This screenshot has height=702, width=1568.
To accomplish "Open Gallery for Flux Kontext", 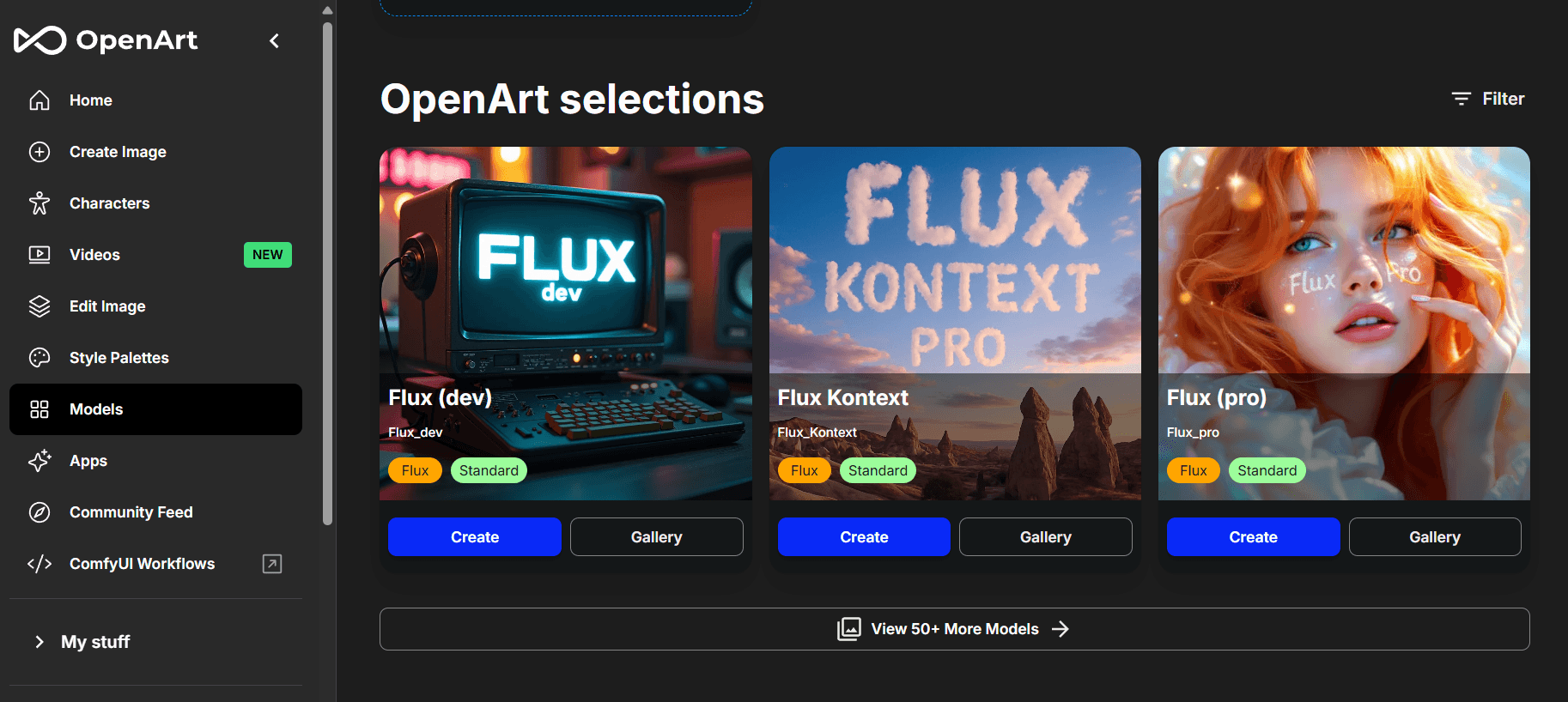I will (1045, 537).
